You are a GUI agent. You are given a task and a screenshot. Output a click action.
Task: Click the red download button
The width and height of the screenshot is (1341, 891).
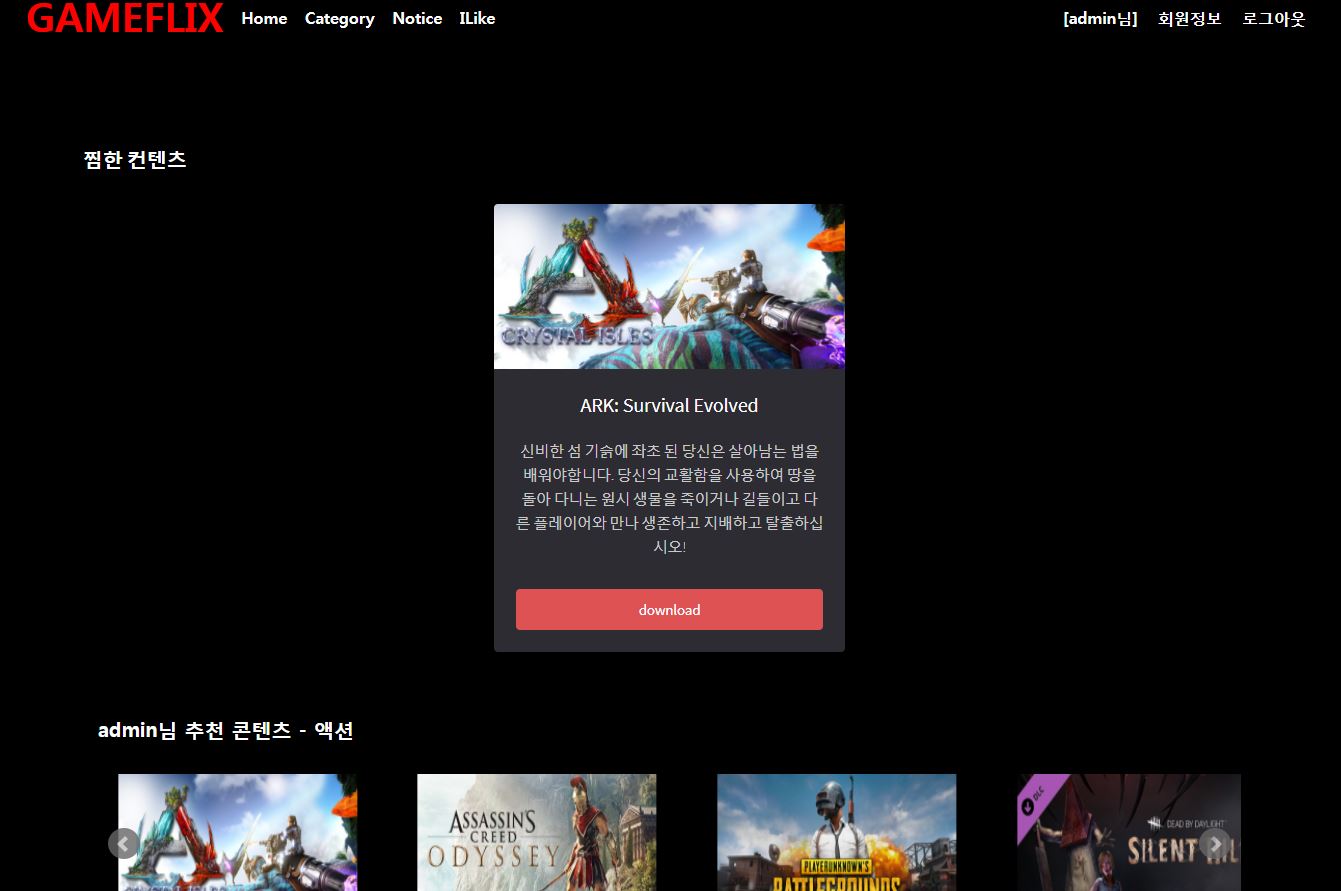coord(669,609)
